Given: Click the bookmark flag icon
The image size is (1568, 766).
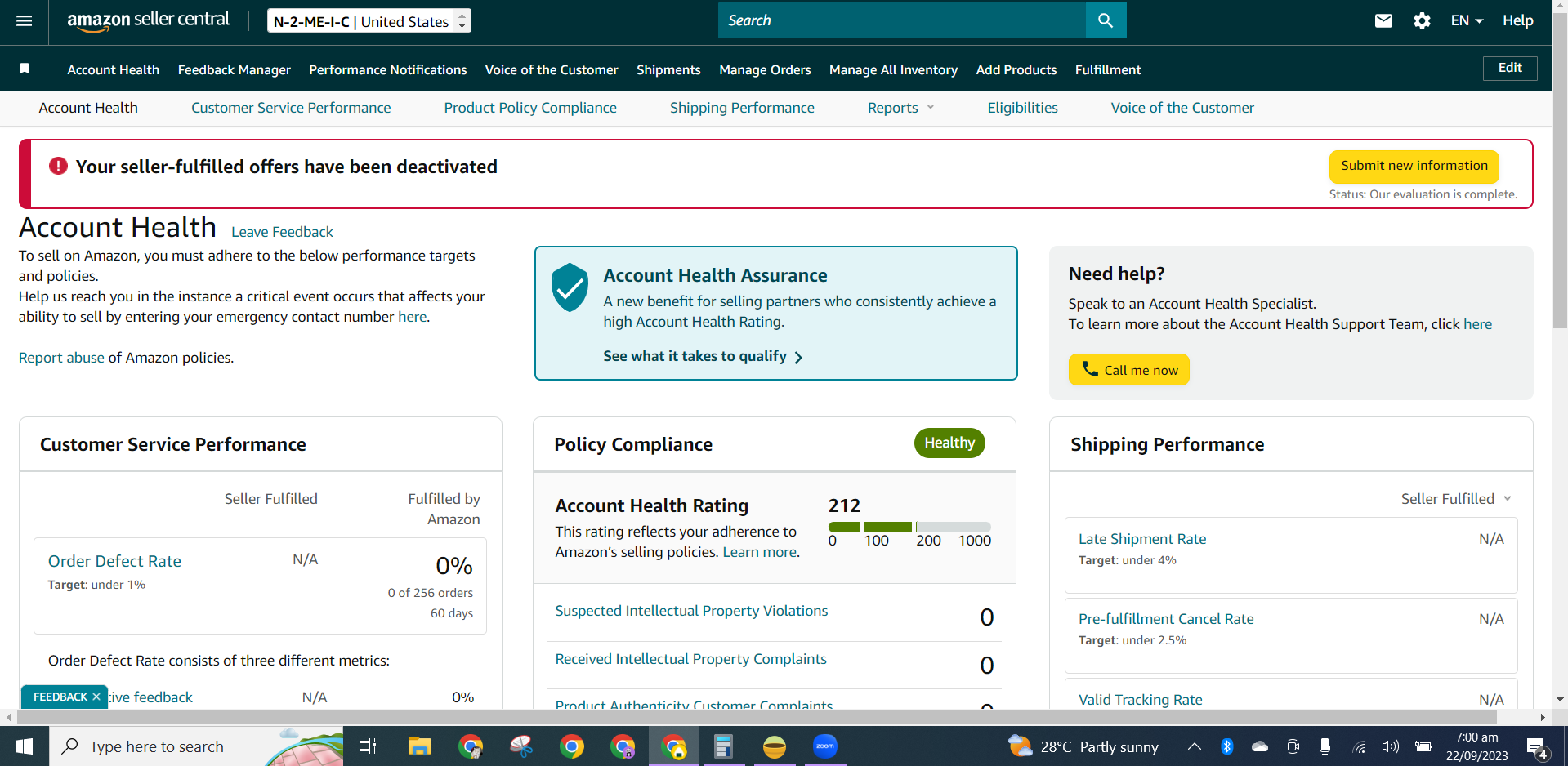Looking at the screenshot, I should click(x=25, y=69).
